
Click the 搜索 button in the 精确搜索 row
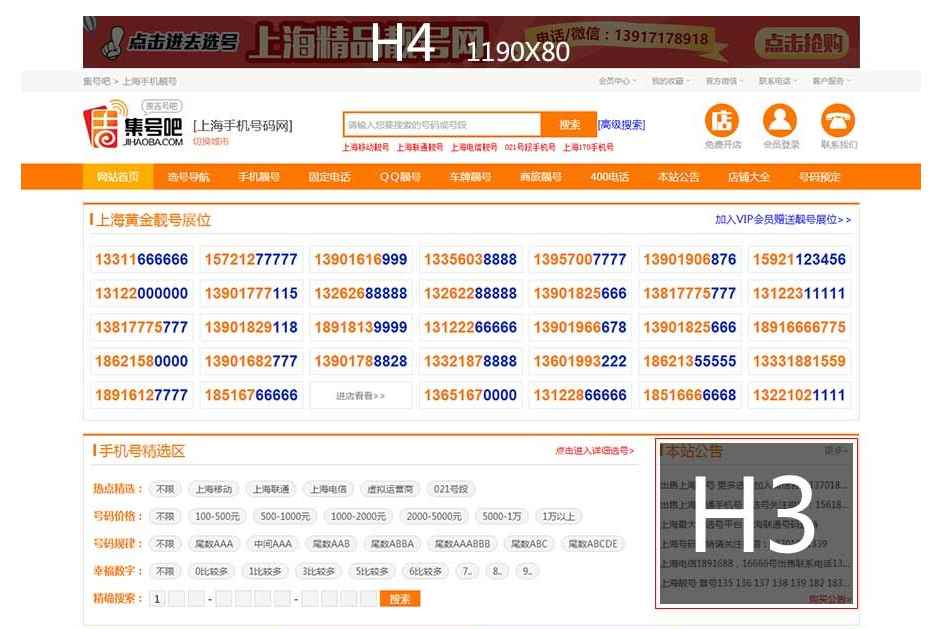[x=400, y=599]
